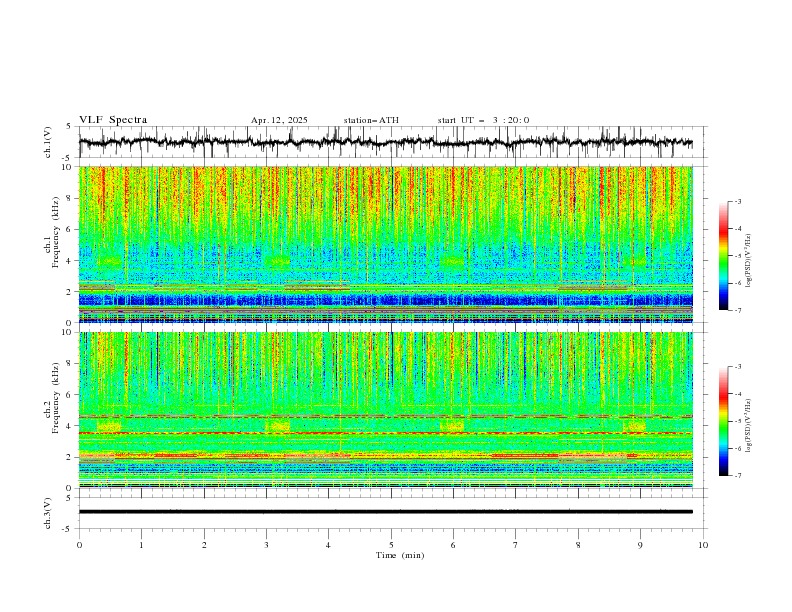Image resolution: width=792 pixels, height=612 pixels.
Task: Click the ch.2 colorbar log(PSD) label
Action: (749, 426)
